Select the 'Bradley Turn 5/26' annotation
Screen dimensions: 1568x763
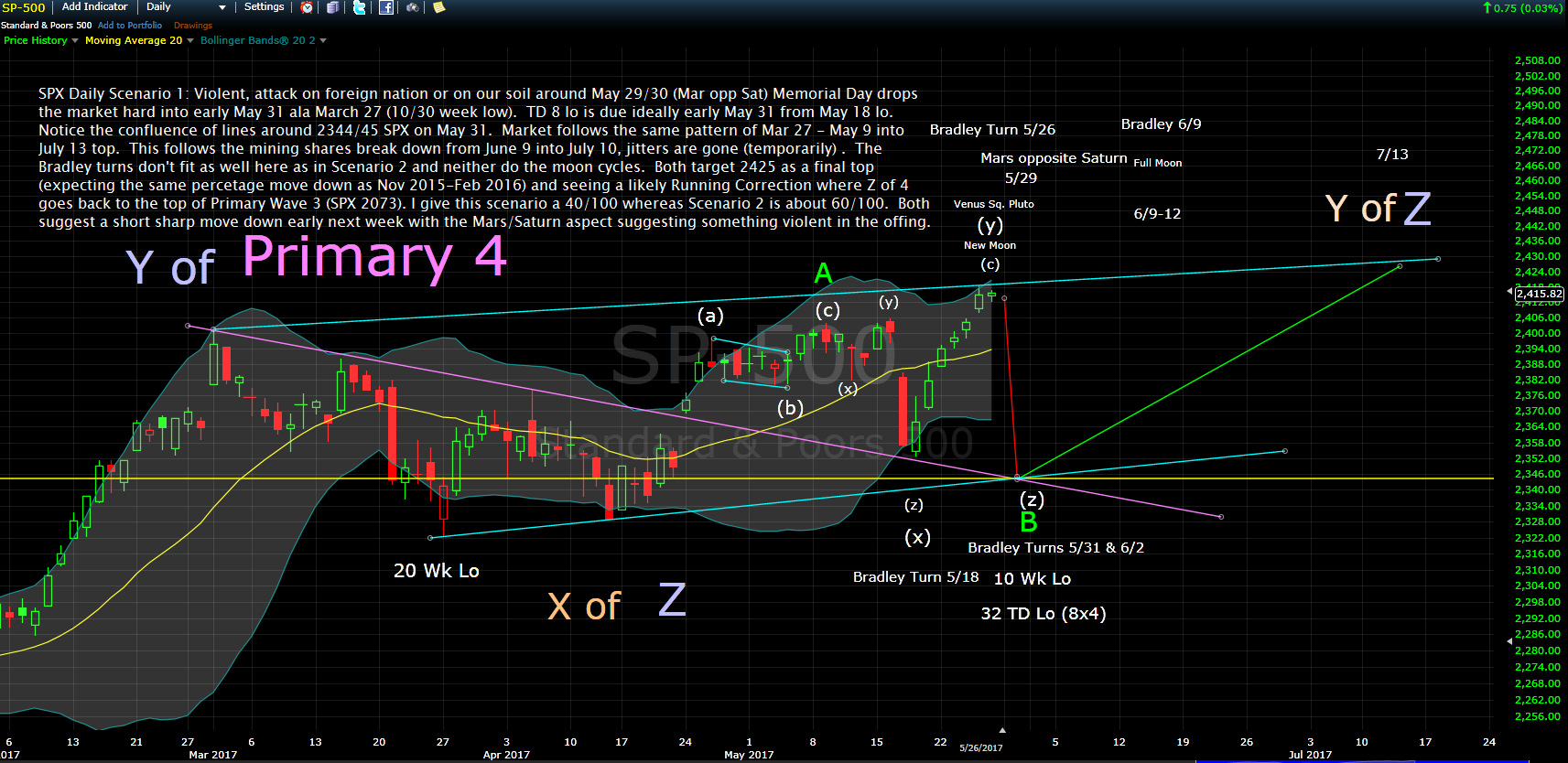(x=992, y=130)
